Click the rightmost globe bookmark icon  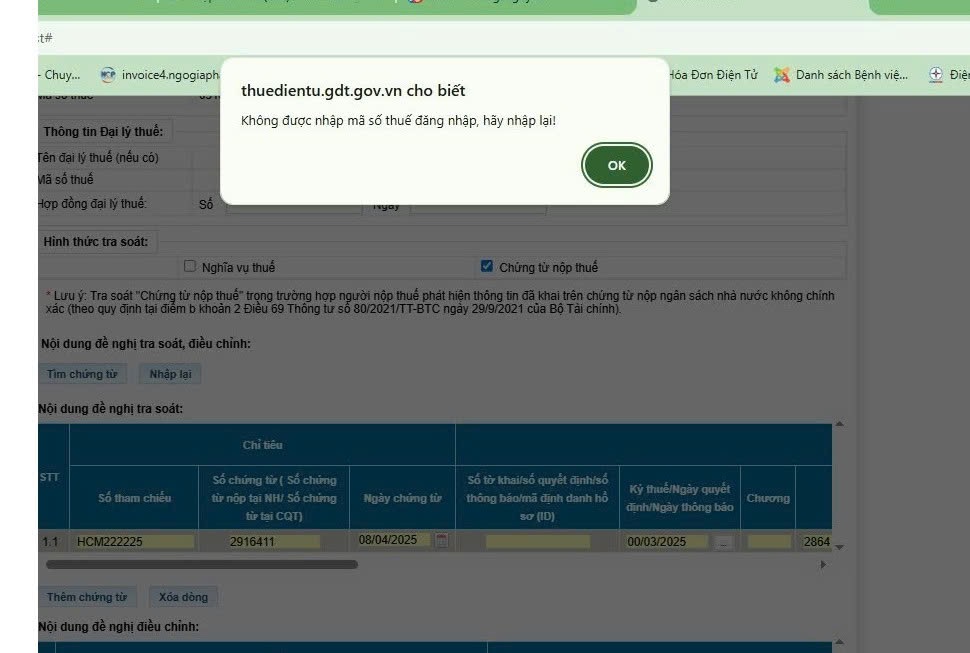pos(936,75)
